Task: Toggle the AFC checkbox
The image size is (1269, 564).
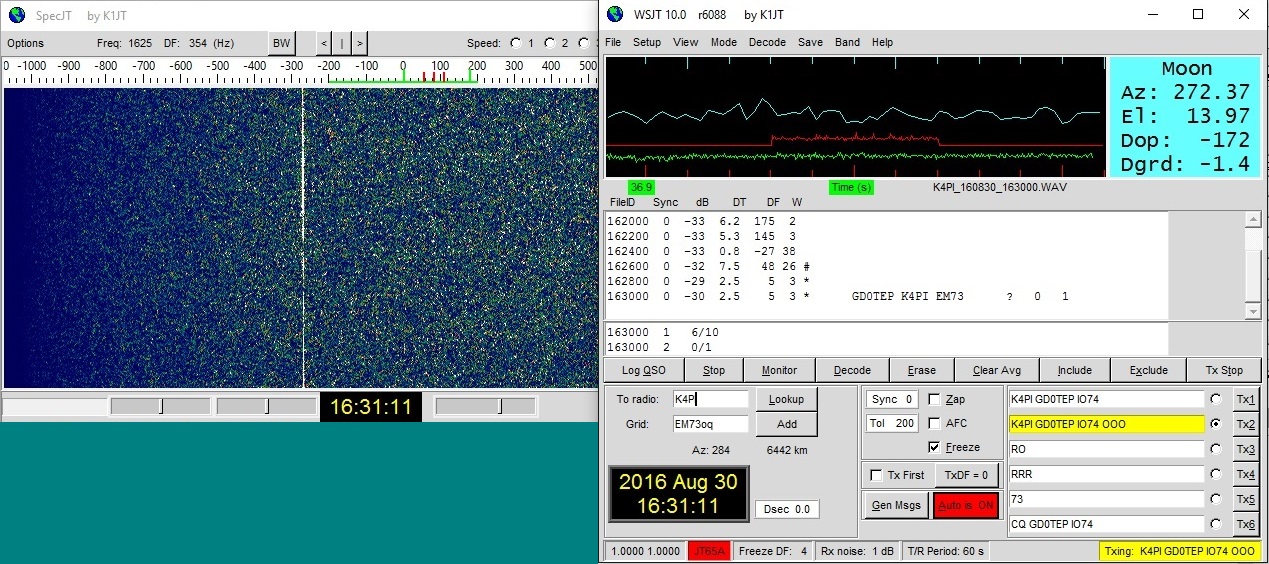Action: [x=934, y=423]
